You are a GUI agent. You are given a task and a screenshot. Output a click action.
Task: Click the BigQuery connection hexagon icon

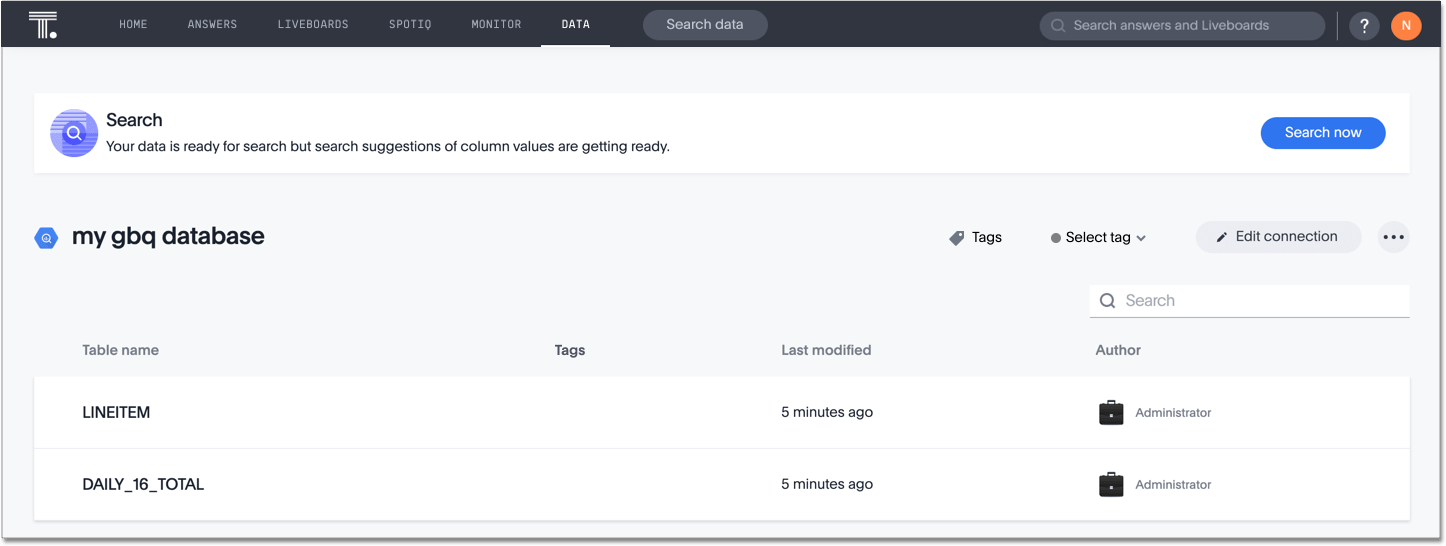click(46, 238)
